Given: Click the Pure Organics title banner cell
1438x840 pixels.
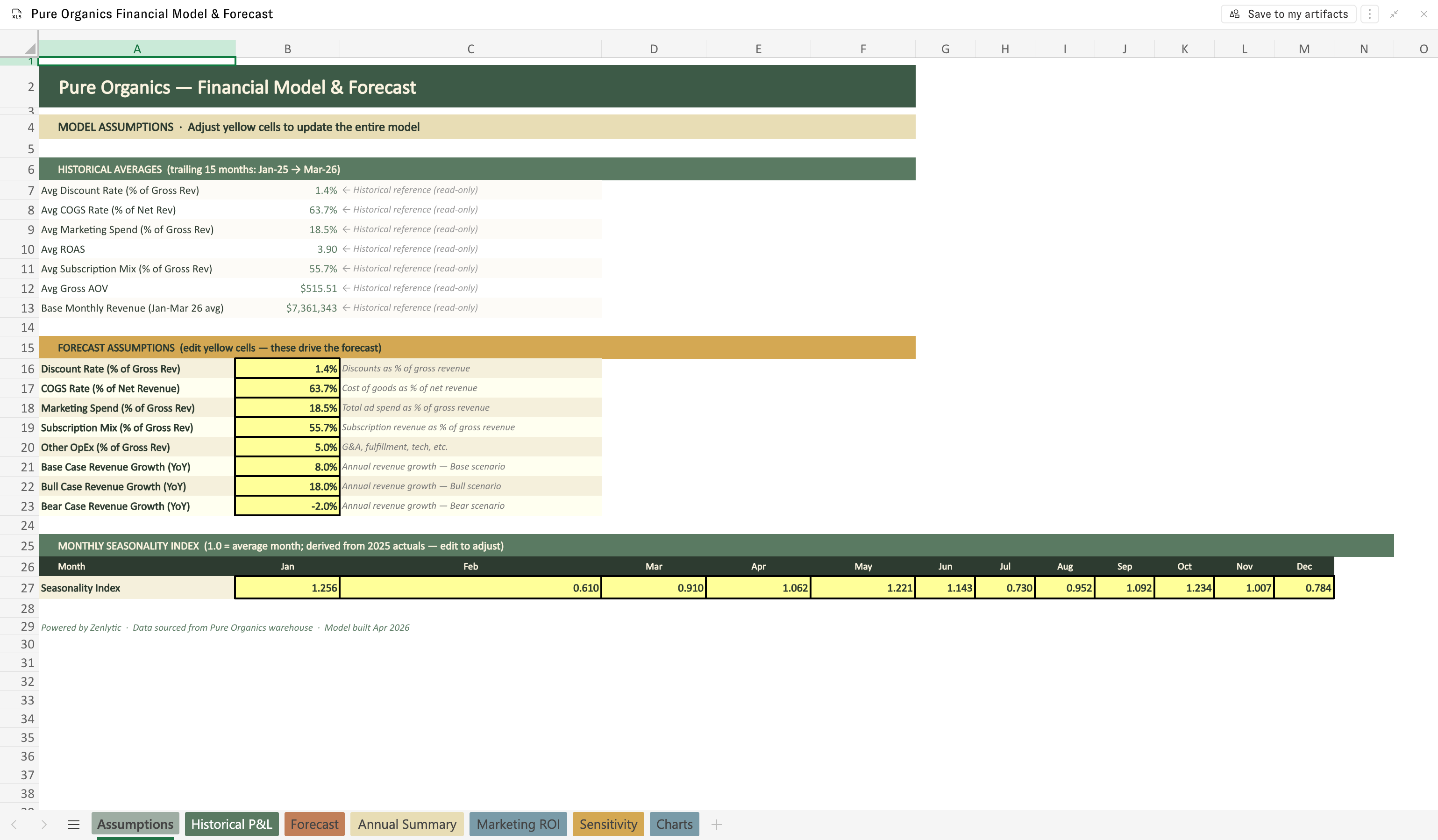Looking at the screenshot, I should click(477, 87).
